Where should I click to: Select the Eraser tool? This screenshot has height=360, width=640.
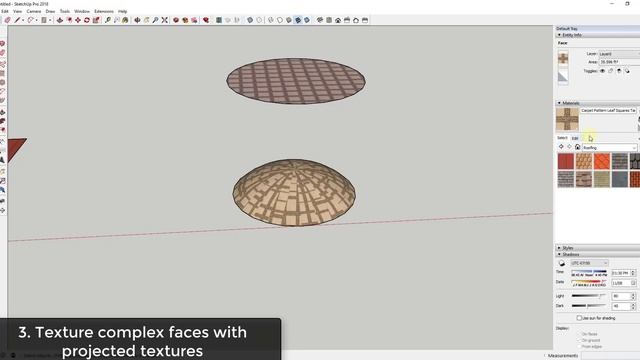[x=7, y=20]
